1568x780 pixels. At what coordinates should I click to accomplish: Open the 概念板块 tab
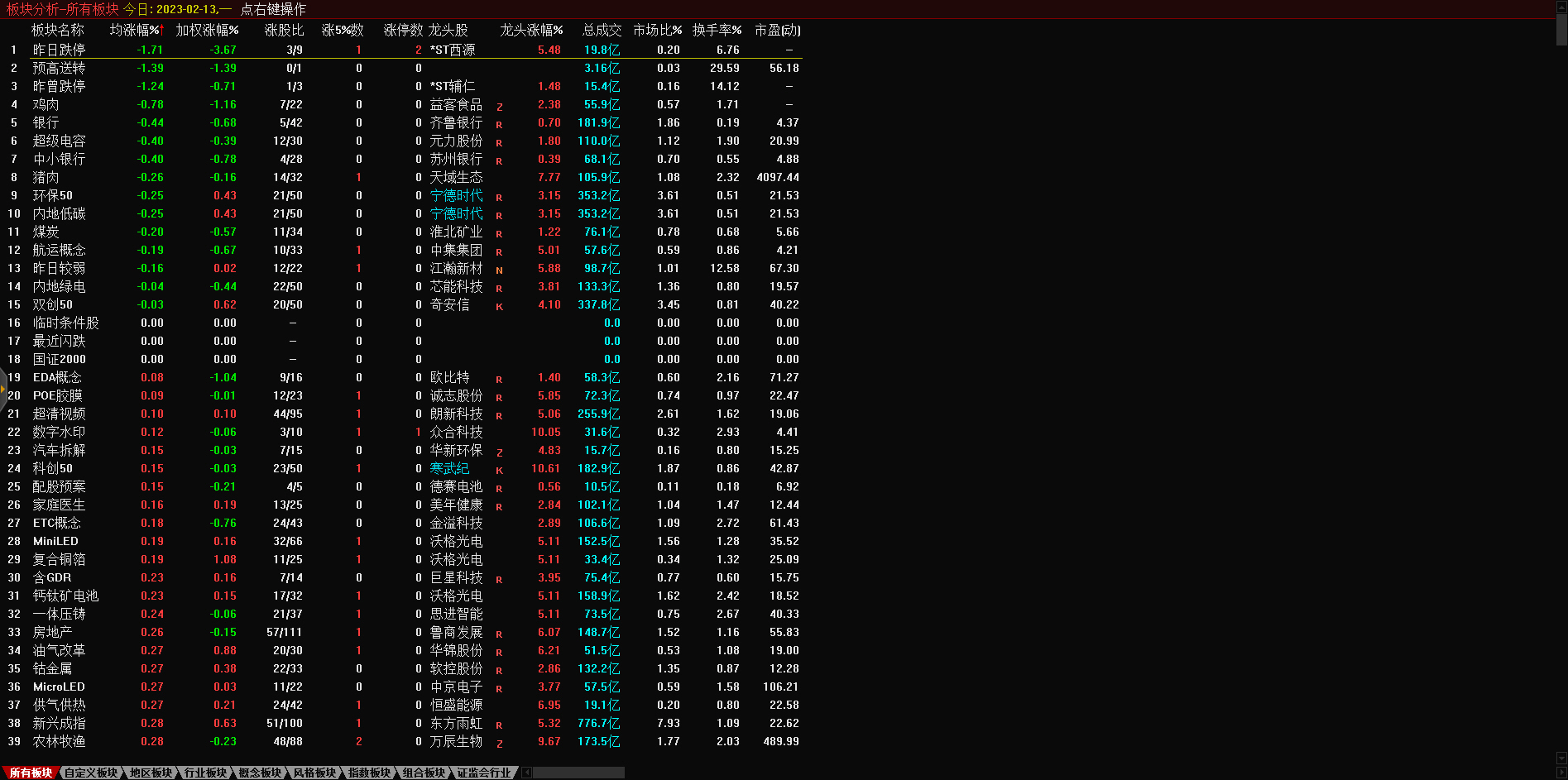(x=260, y=773)
